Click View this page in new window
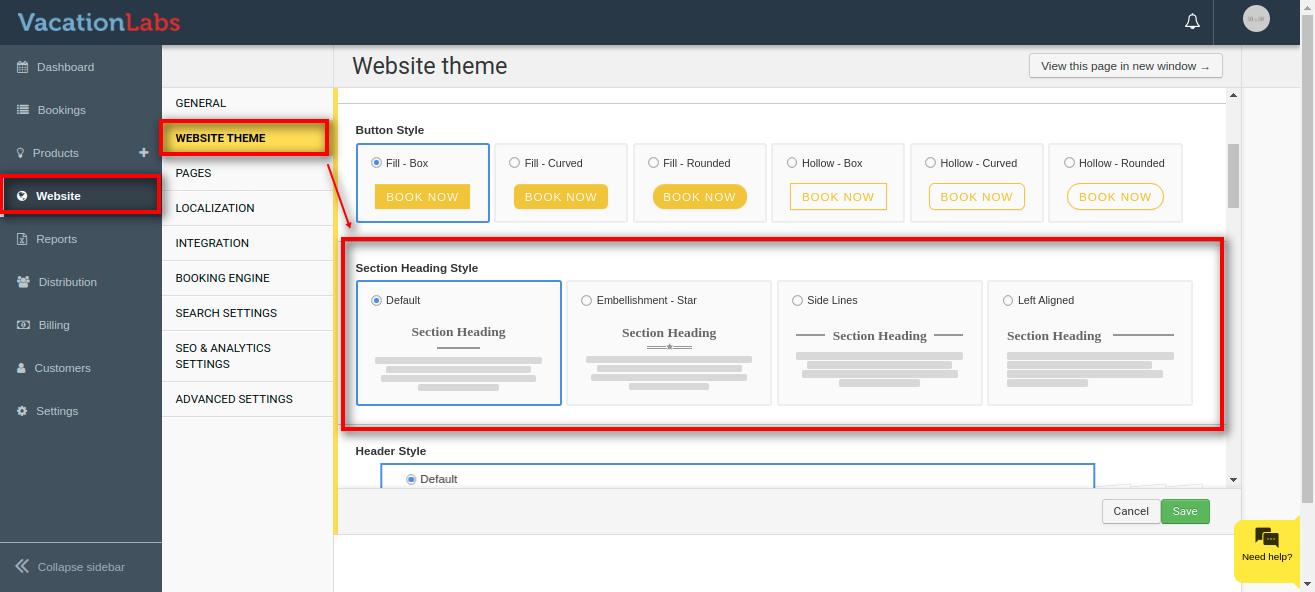This screenshot has height=592, width=1315. tap(1125, 66)
